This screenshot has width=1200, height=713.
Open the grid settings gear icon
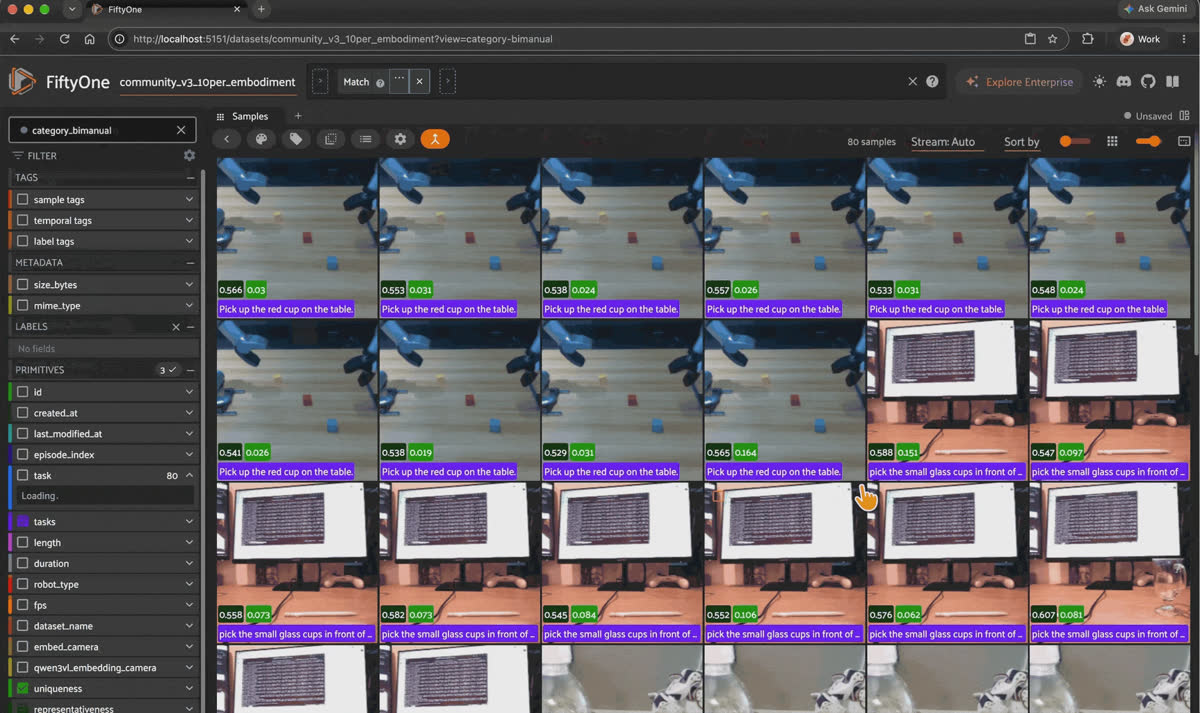[x=400, y=139]
